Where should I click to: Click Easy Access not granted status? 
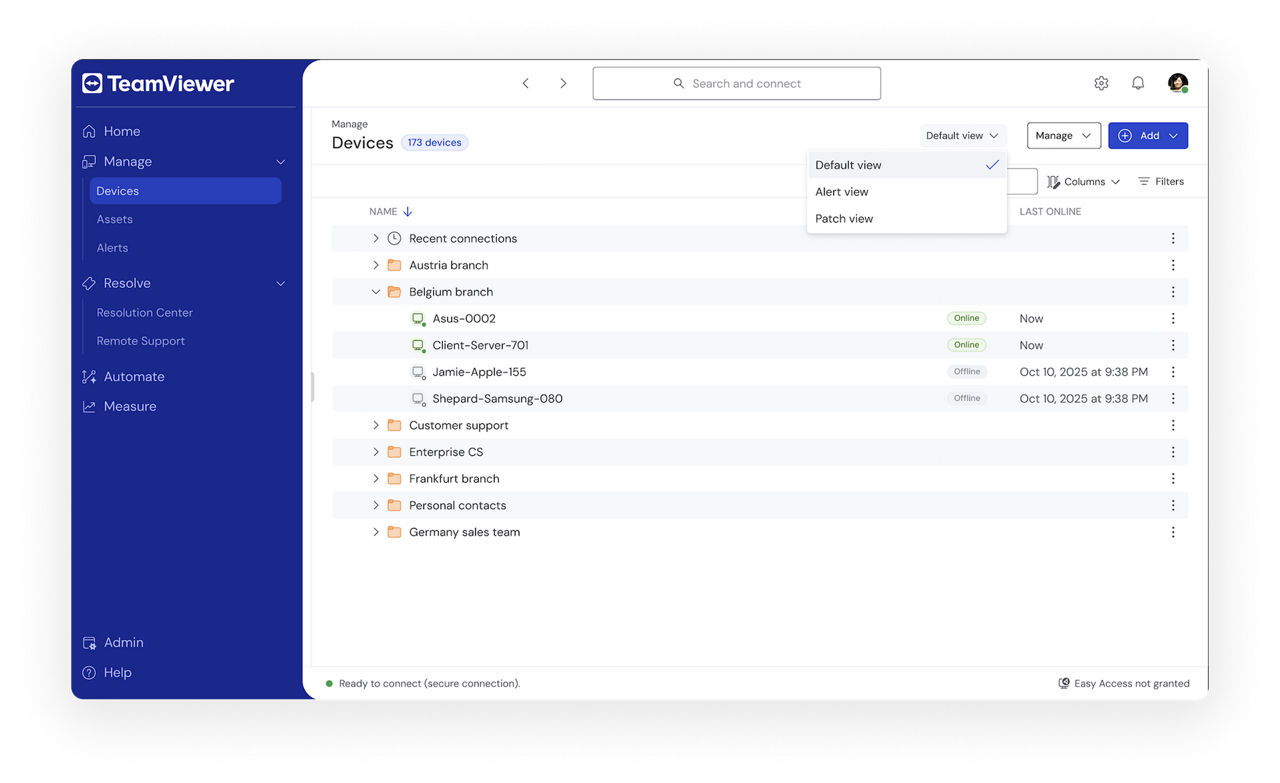click(1124, 684)
